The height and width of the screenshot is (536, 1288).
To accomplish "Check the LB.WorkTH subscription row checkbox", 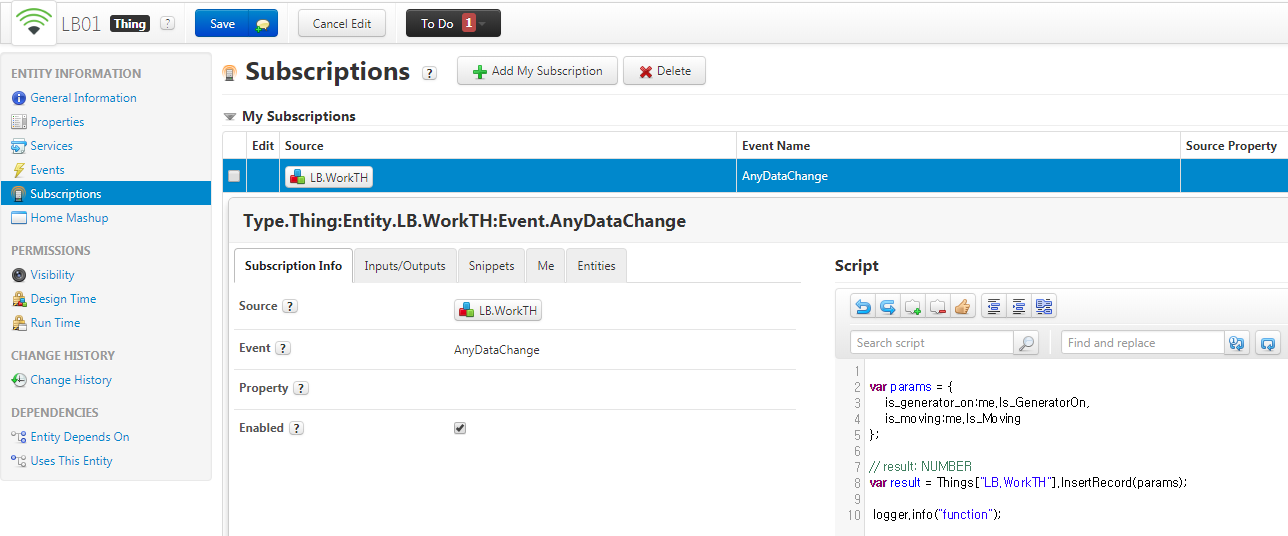I will click(x=234, y=176).
